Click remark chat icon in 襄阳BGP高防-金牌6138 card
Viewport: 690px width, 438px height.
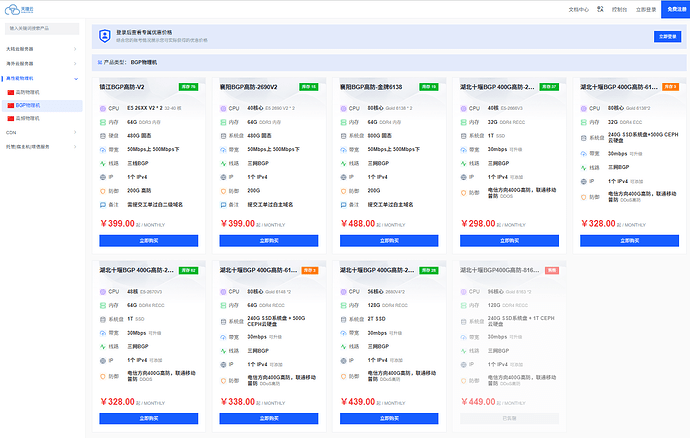pos(343,205)
